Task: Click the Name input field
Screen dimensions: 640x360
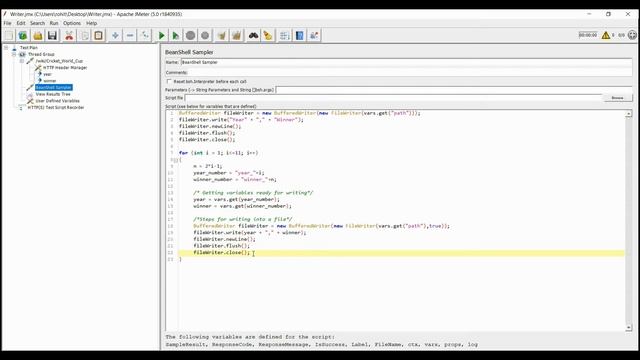Action: click(406, 62)
